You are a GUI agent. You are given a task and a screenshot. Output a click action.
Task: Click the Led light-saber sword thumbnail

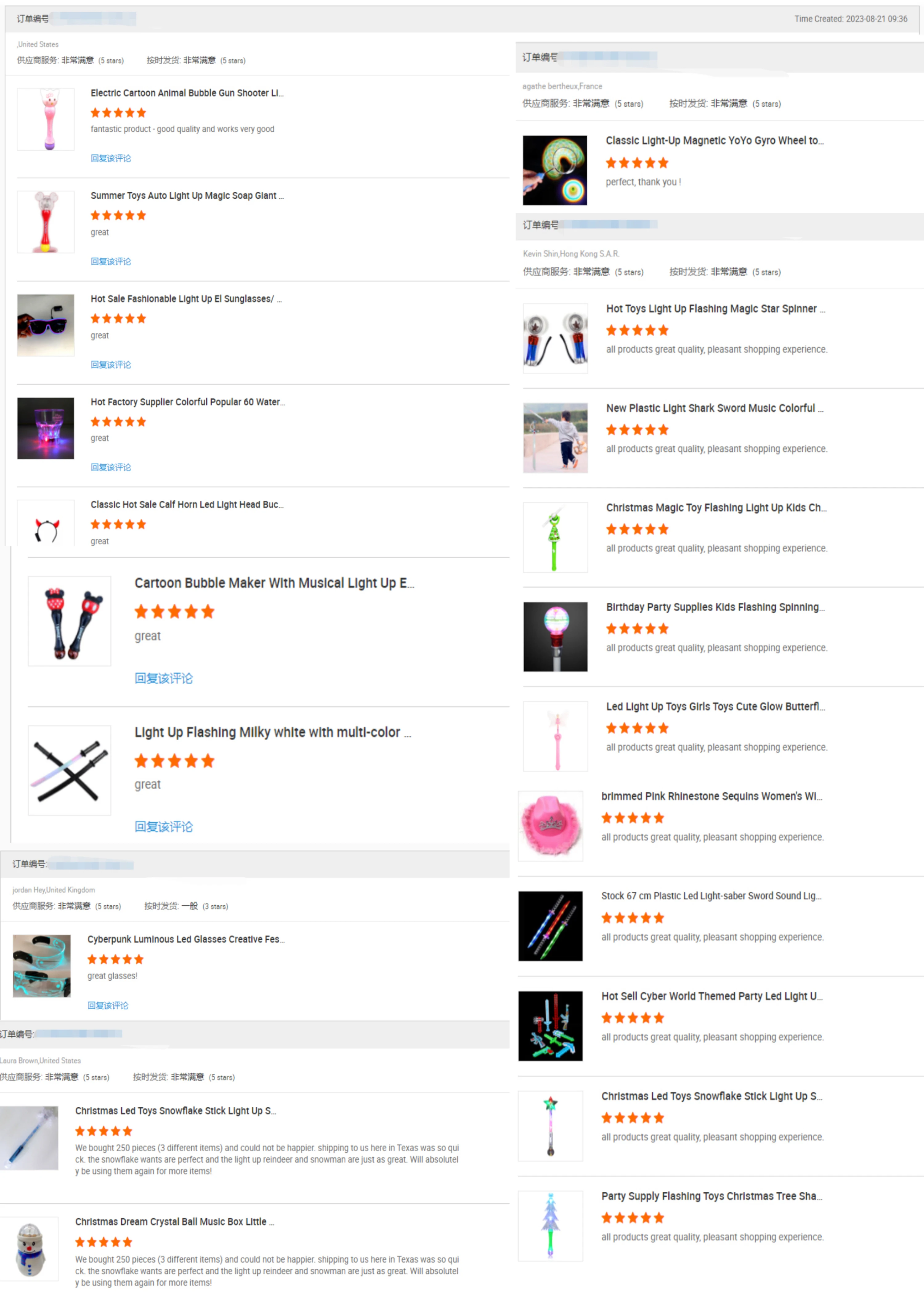pyautogui.click(x=550, y=926)
